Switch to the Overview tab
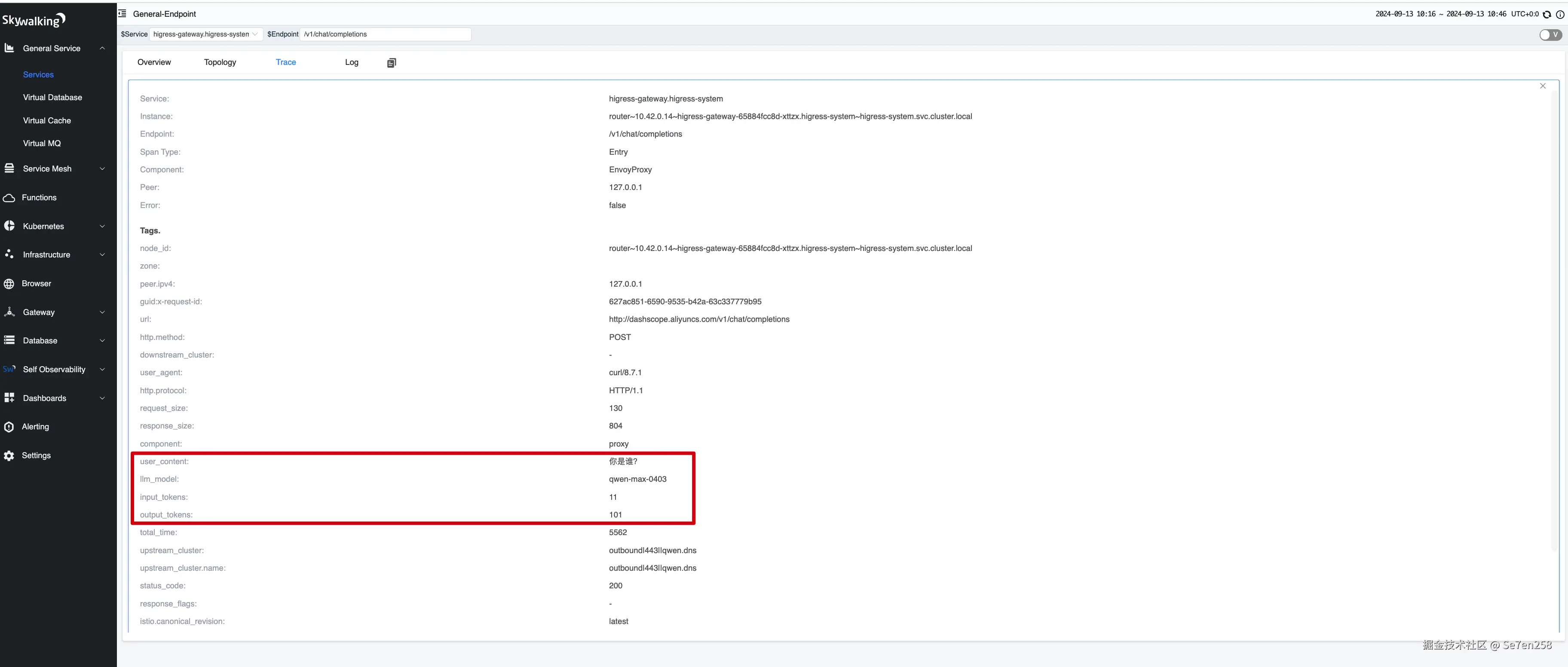 pos(154,62)
